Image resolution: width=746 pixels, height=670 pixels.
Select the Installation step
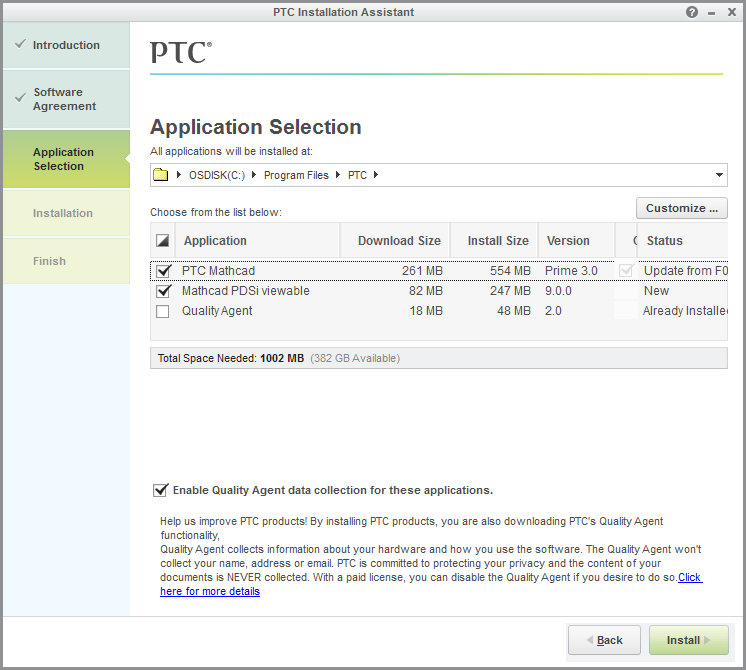(67, 213)
